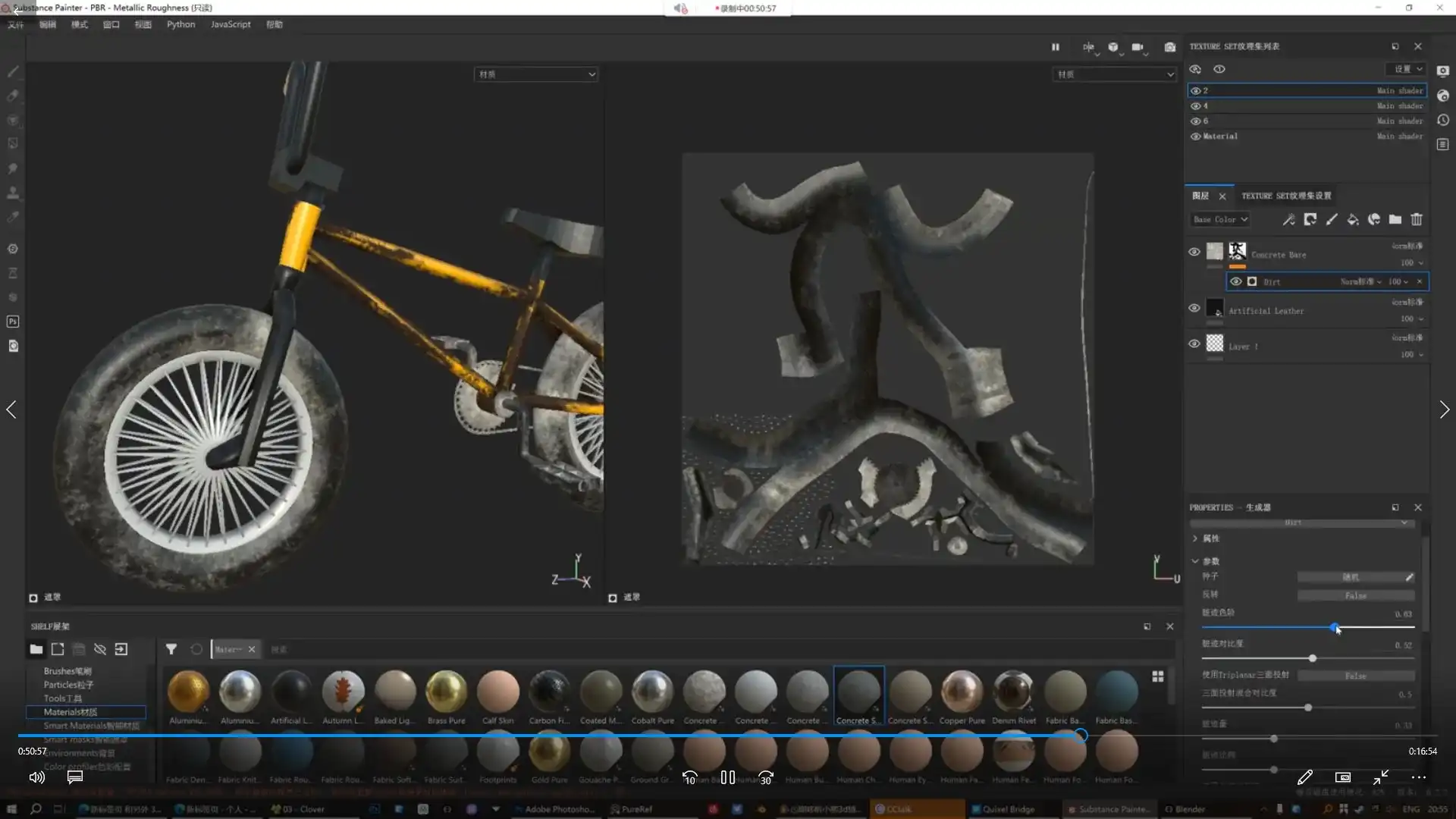Click the dirt contrast slider handle
Viewport: 1456px width, 819px height.
click(1313, 658)
